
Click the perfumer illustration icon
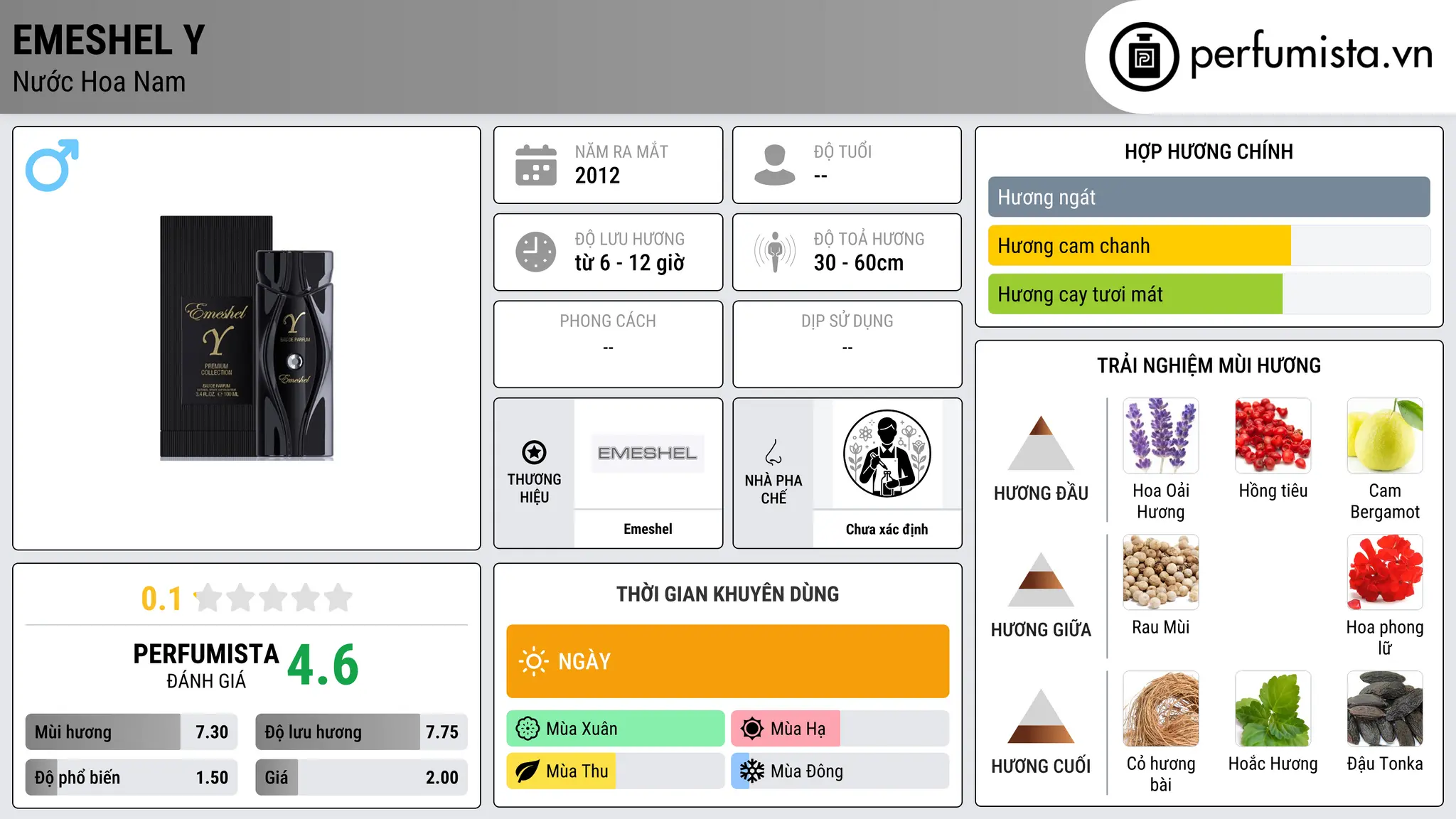887,454
